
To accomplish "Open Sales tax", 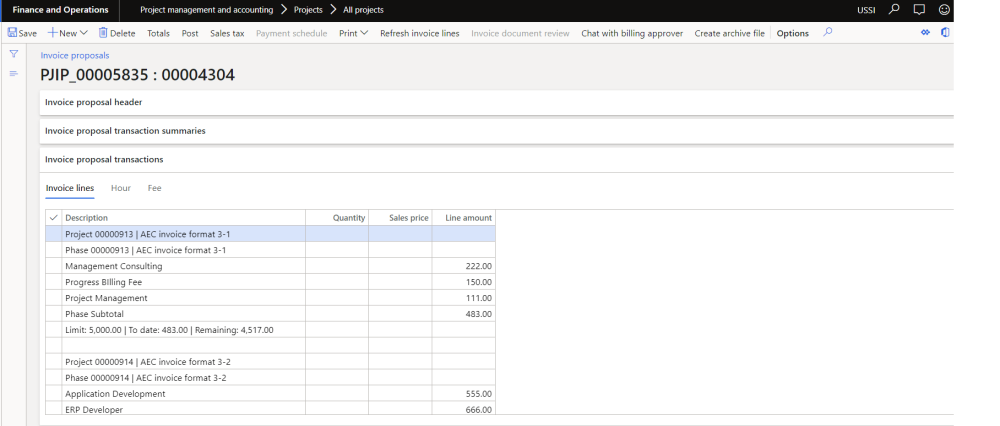I will coord(227,33).
